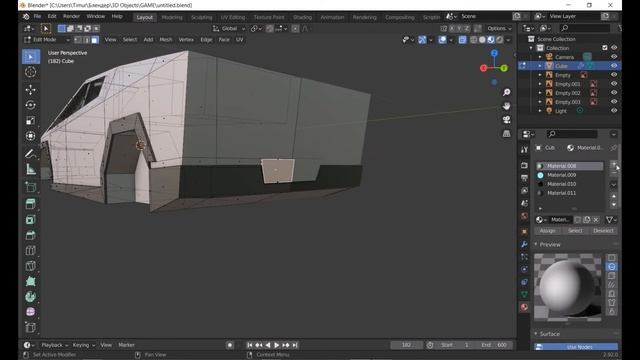Viewport: 640px width, 360px height.
Task: Open the Face menu
Action: [224, 40]
